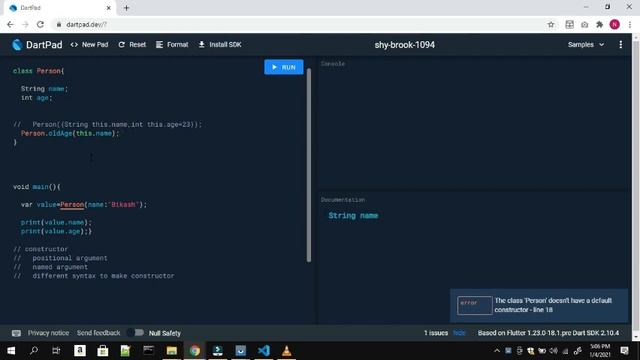
Task: Select the DartPad browser tab
Action: click(60, 8)
